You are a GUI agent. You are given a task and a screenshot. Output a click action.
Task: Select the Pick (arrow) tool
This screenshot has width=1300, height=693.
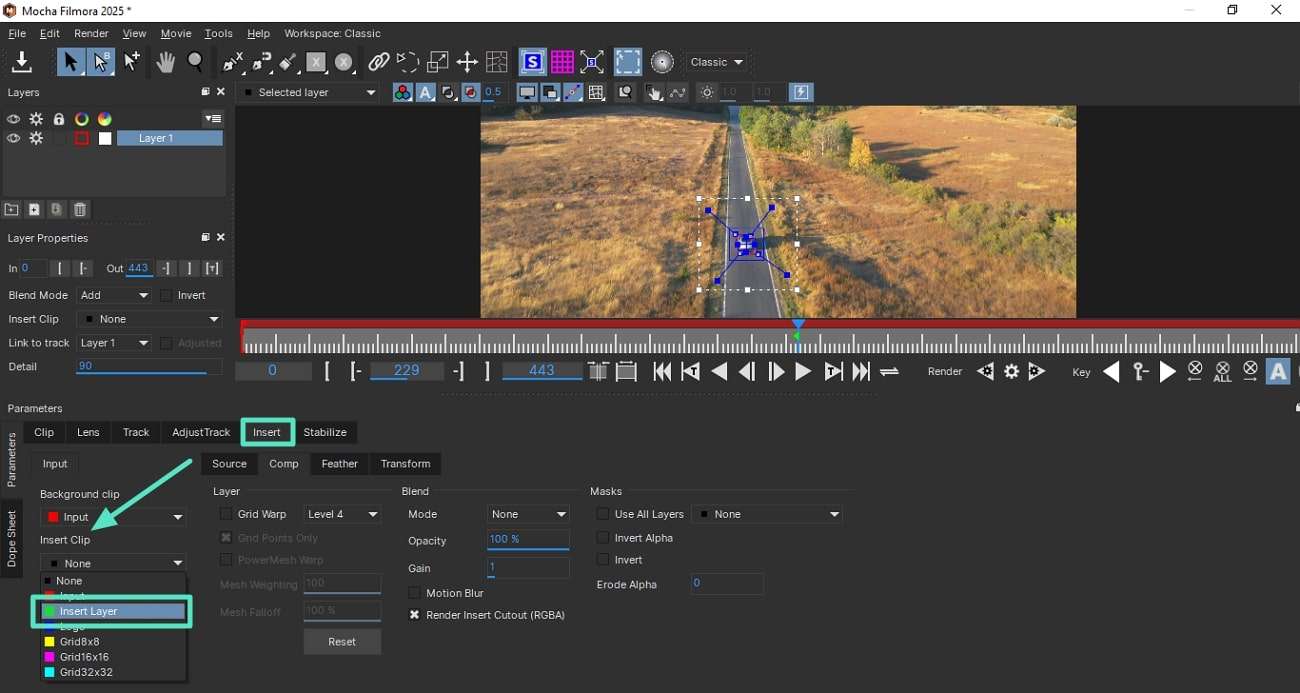[x=70, y=62]
